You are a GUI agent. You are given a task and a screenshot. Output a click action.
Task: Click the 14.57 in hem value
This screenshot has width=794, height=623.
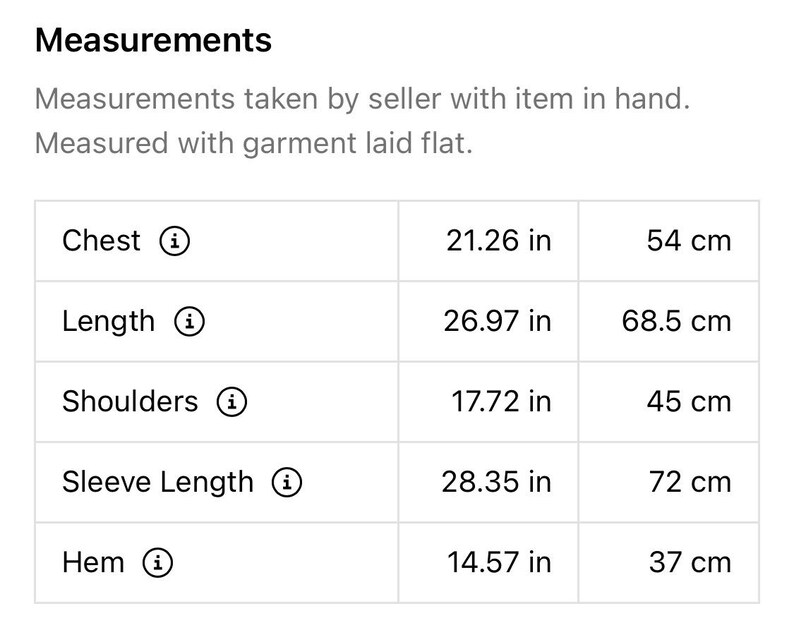499,562
